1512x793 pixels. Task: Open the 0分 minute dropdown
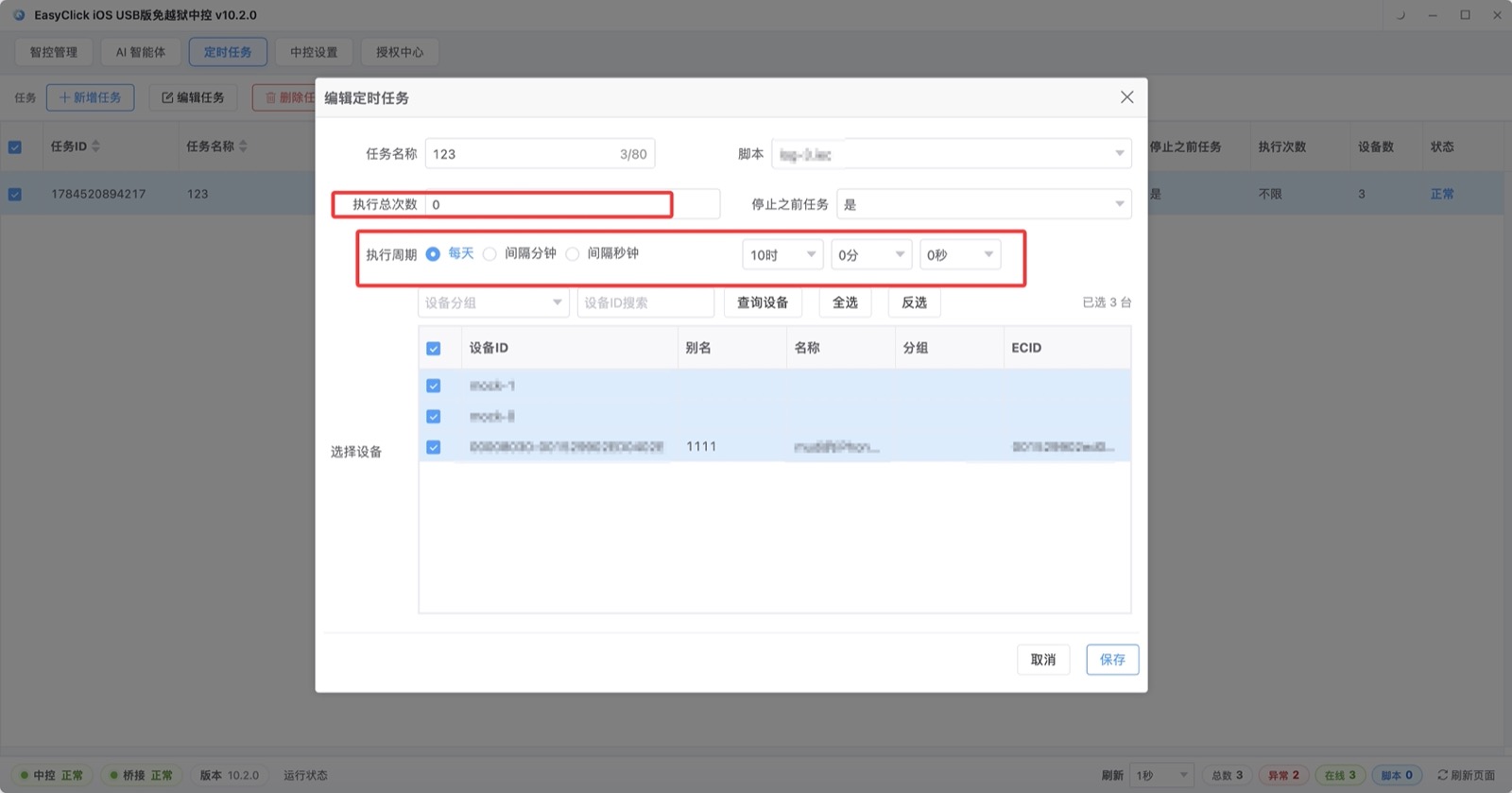(871, 255)
